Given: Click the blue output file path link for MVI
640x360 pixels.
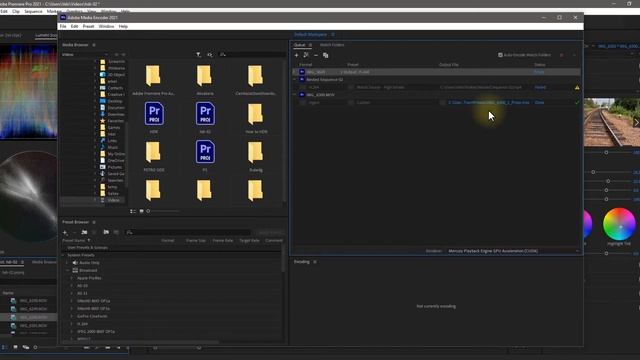Looking at the screenshot, I should click(x=489, y=102).
